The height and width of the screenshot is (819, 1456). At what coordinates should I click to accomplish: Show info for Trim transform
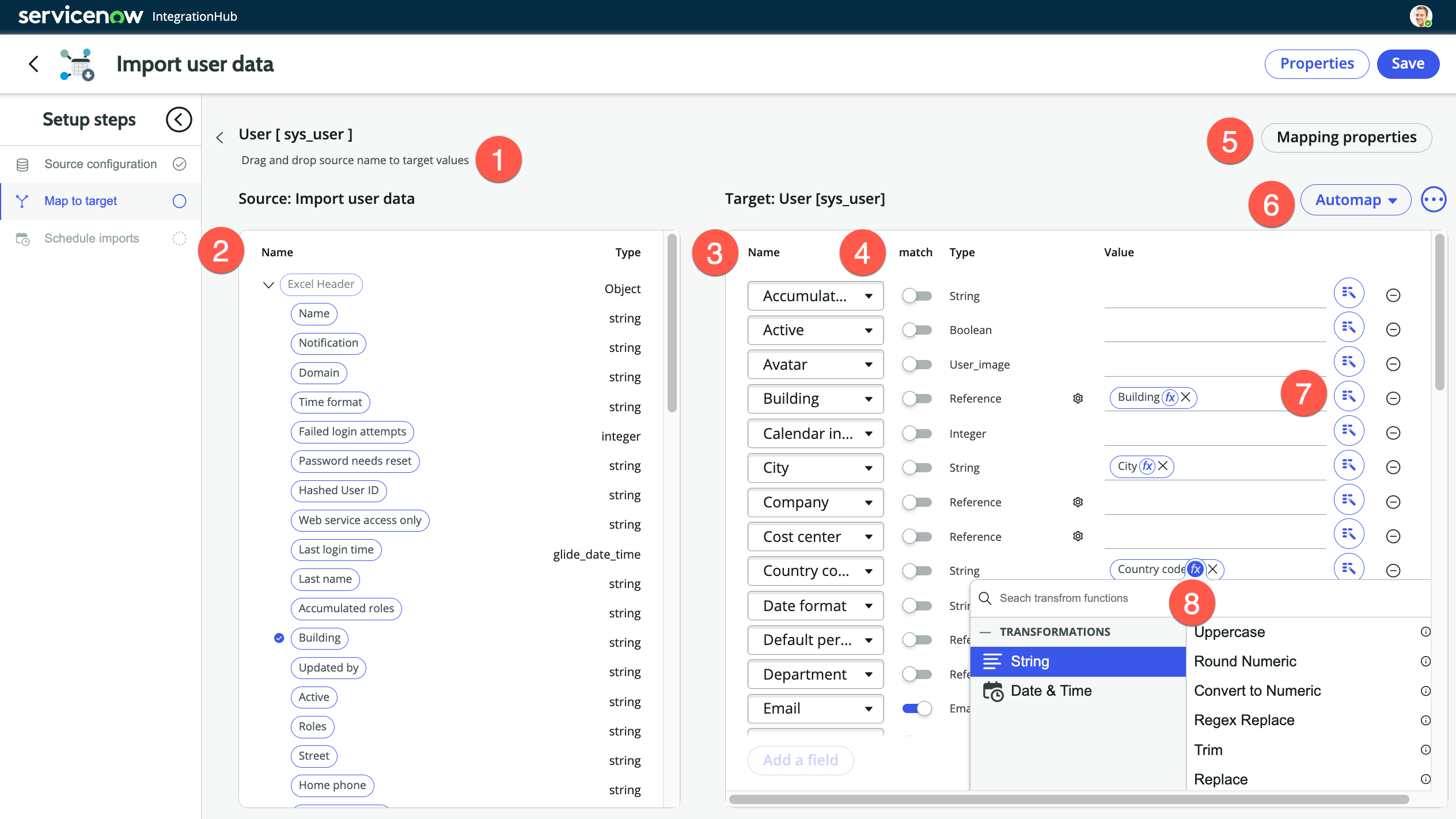click(1426, 750)
